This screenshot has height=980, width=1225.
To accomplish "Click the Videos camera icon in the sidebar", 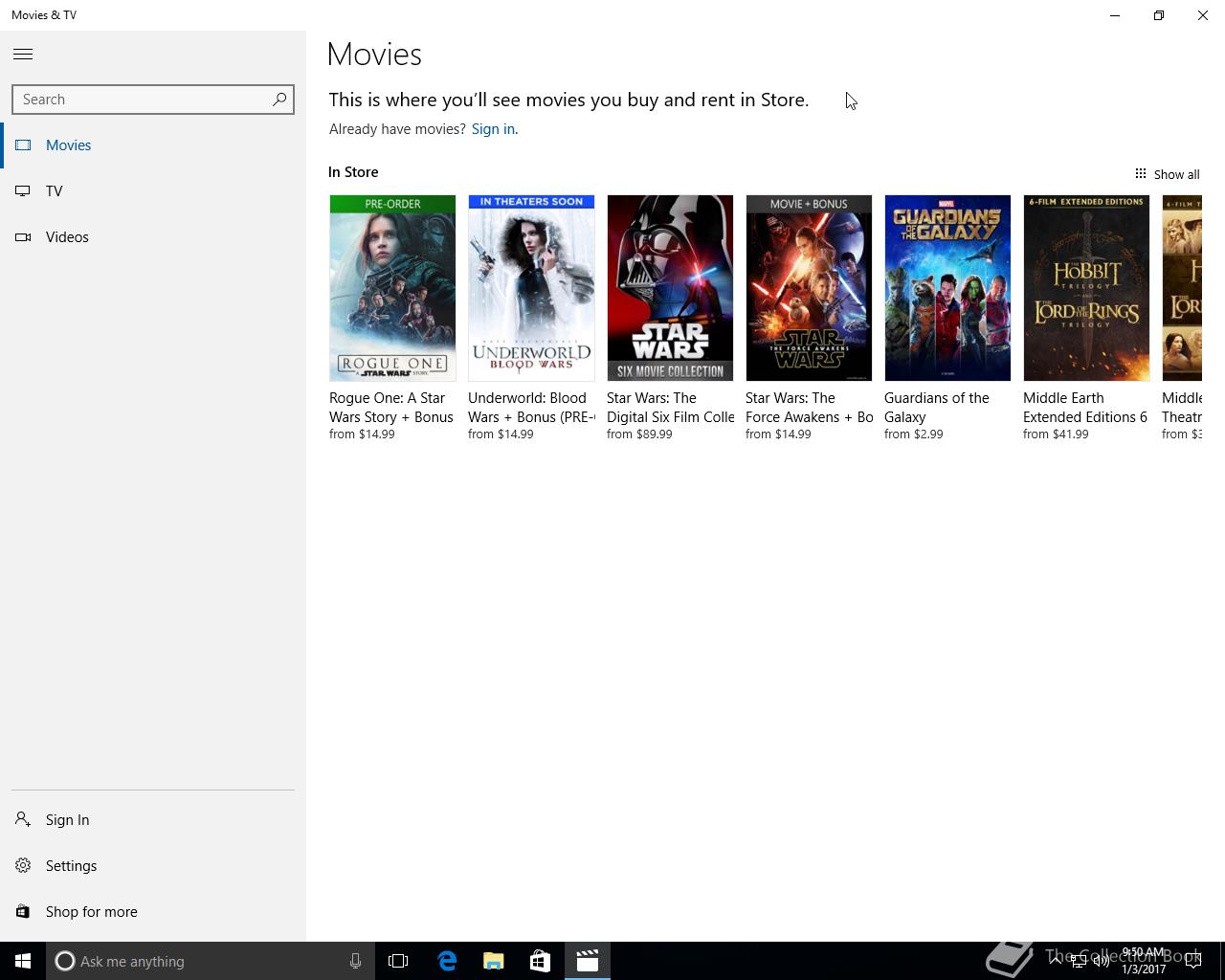I will pos(23,237).
